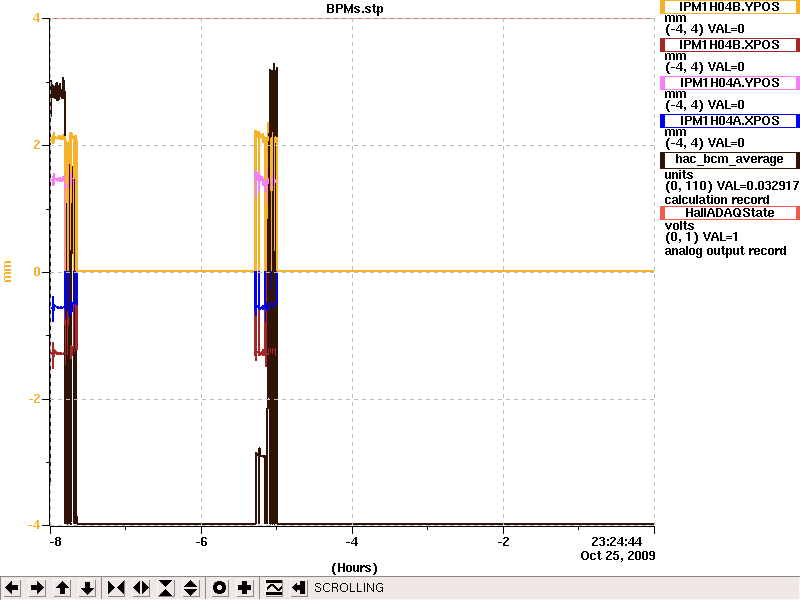This screenshot has width=800, height=600.
Task: Click the vertical expand (up-down triangles) icon
Action: (x=191, y=588)
